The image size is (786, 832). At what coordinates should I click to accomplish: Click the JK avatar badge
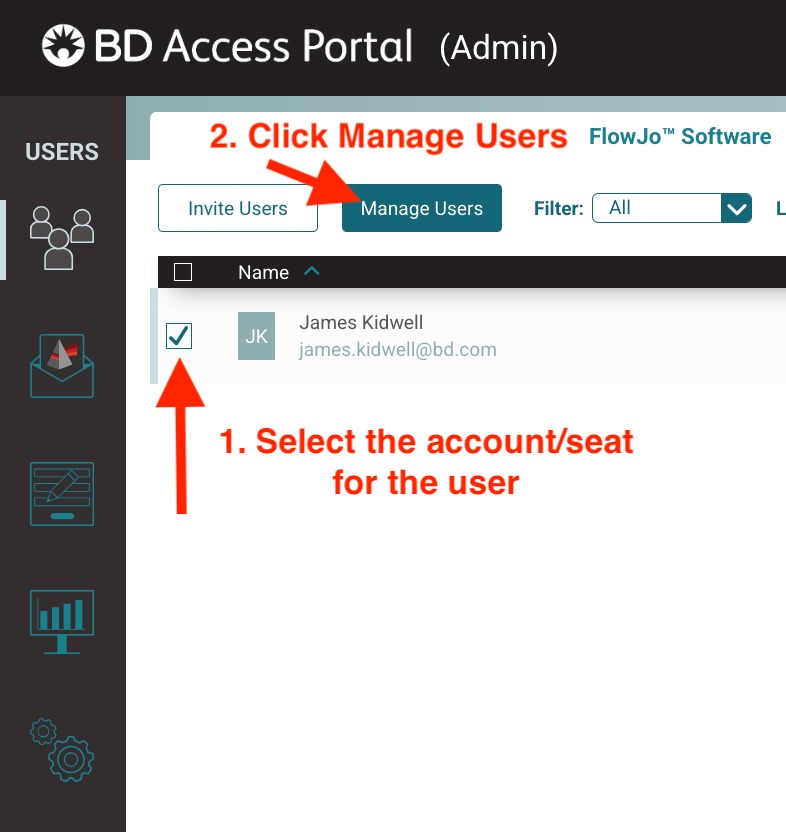pyautogui.click(x=256, y=336)
